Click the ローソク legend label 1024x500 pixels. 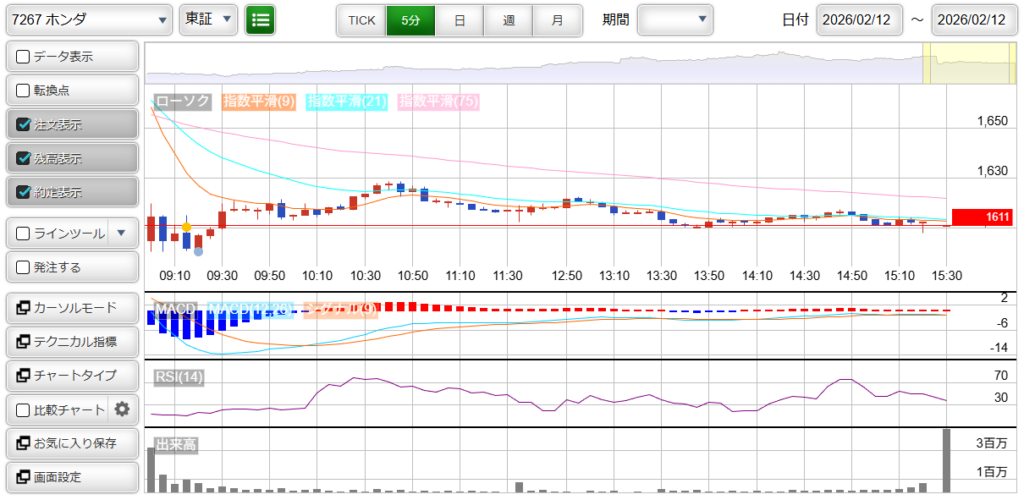pyautogui.click(x=183, y=101)
